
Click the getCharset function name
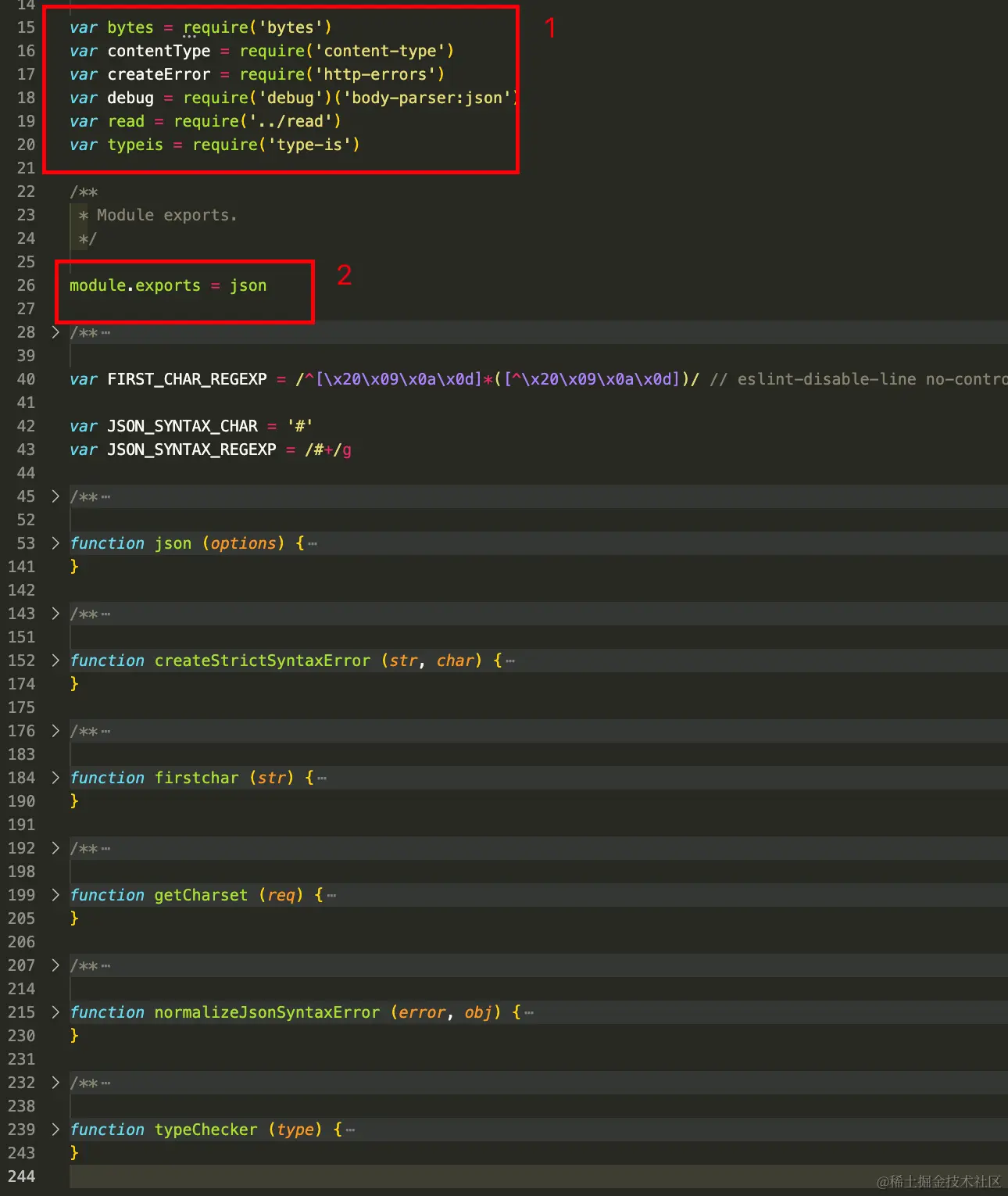(201, 895)
